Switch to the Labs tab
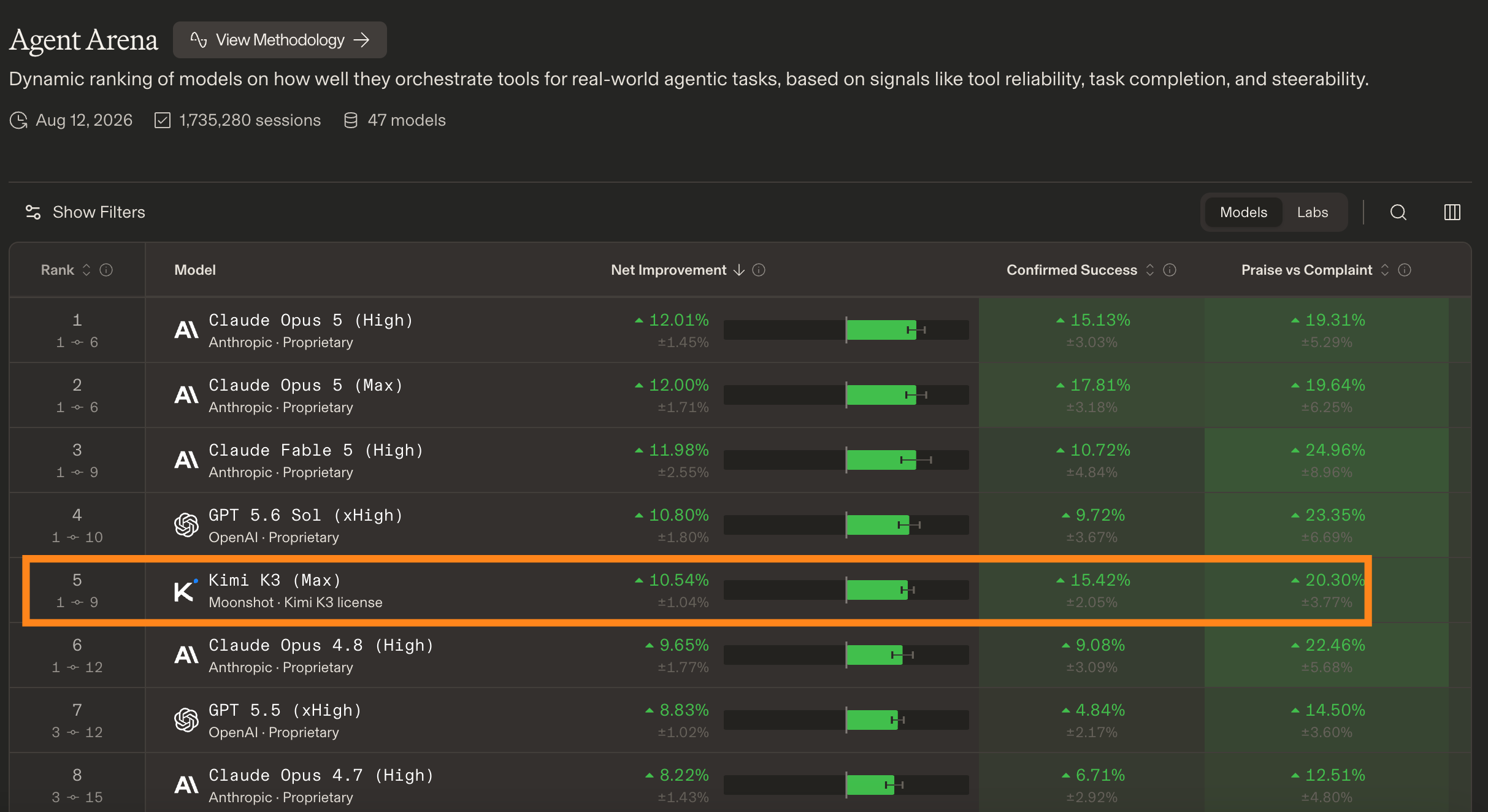The image size is (1488, 812). coord(1313,212)
